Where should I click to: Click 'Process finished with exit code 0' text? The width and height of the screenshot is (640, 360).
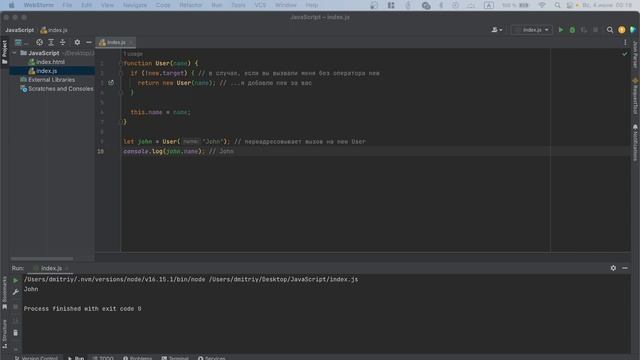(82, 309)
